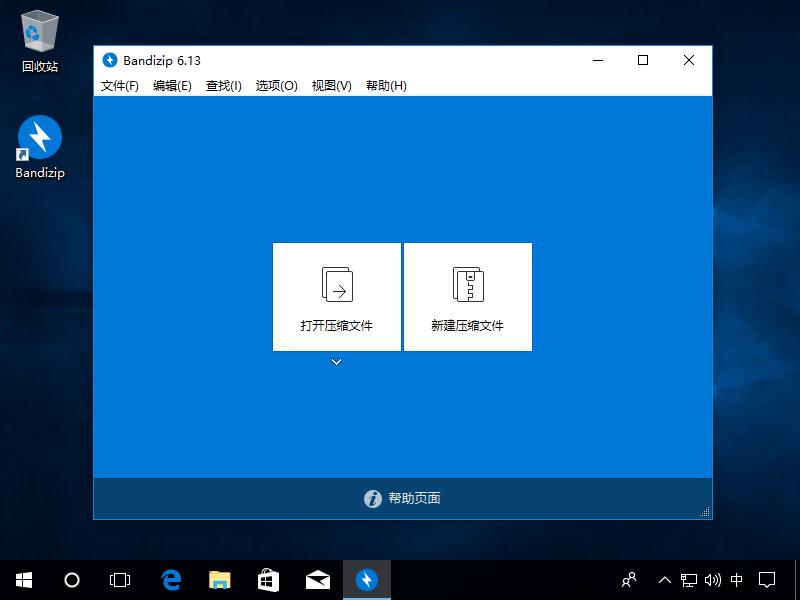Click the info icon on the help bar
Screen dimensions: 800x600
[x=371, y=498]
